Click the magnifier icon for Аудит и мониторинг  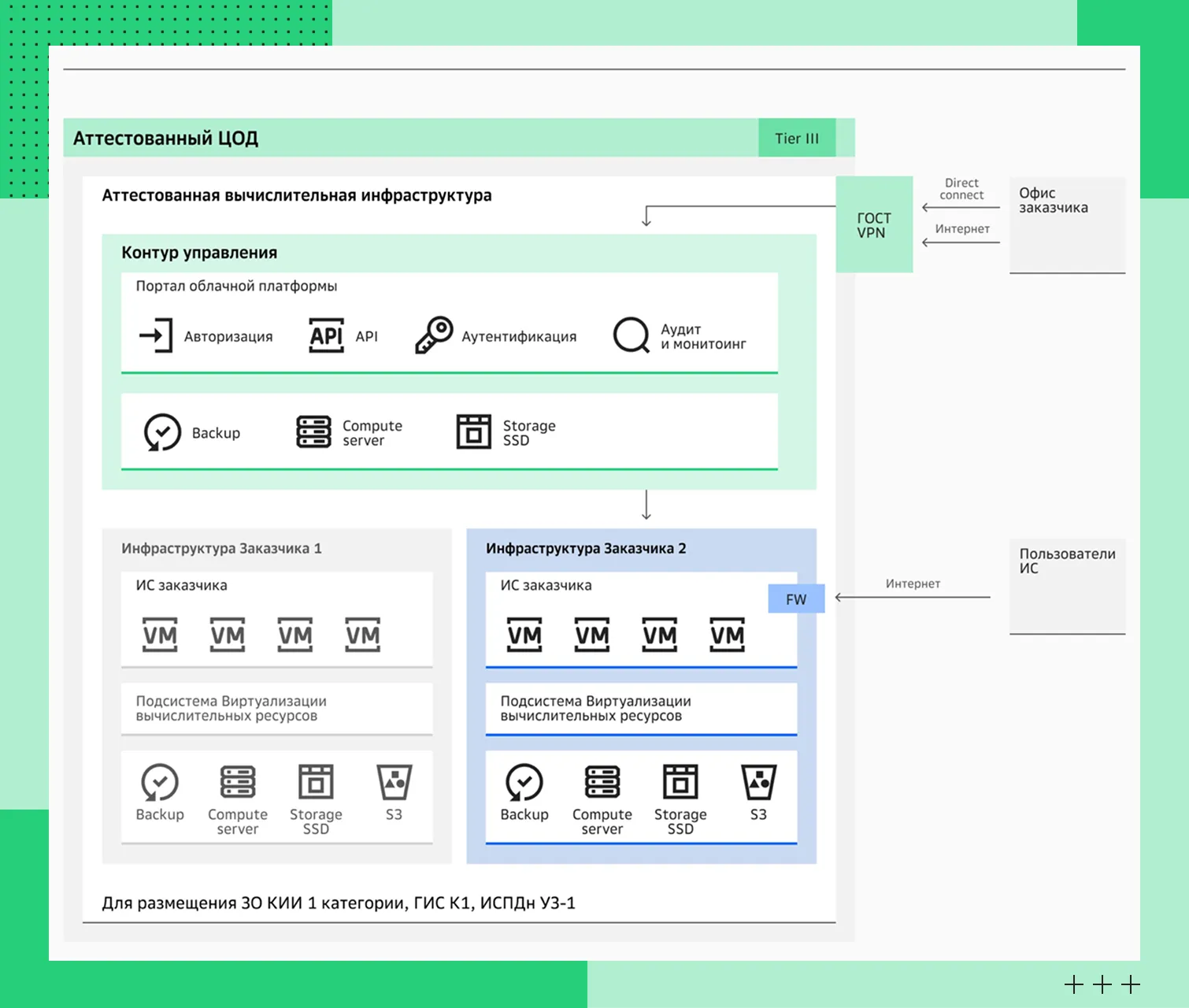pyautogui.click(x=631, y=335)
